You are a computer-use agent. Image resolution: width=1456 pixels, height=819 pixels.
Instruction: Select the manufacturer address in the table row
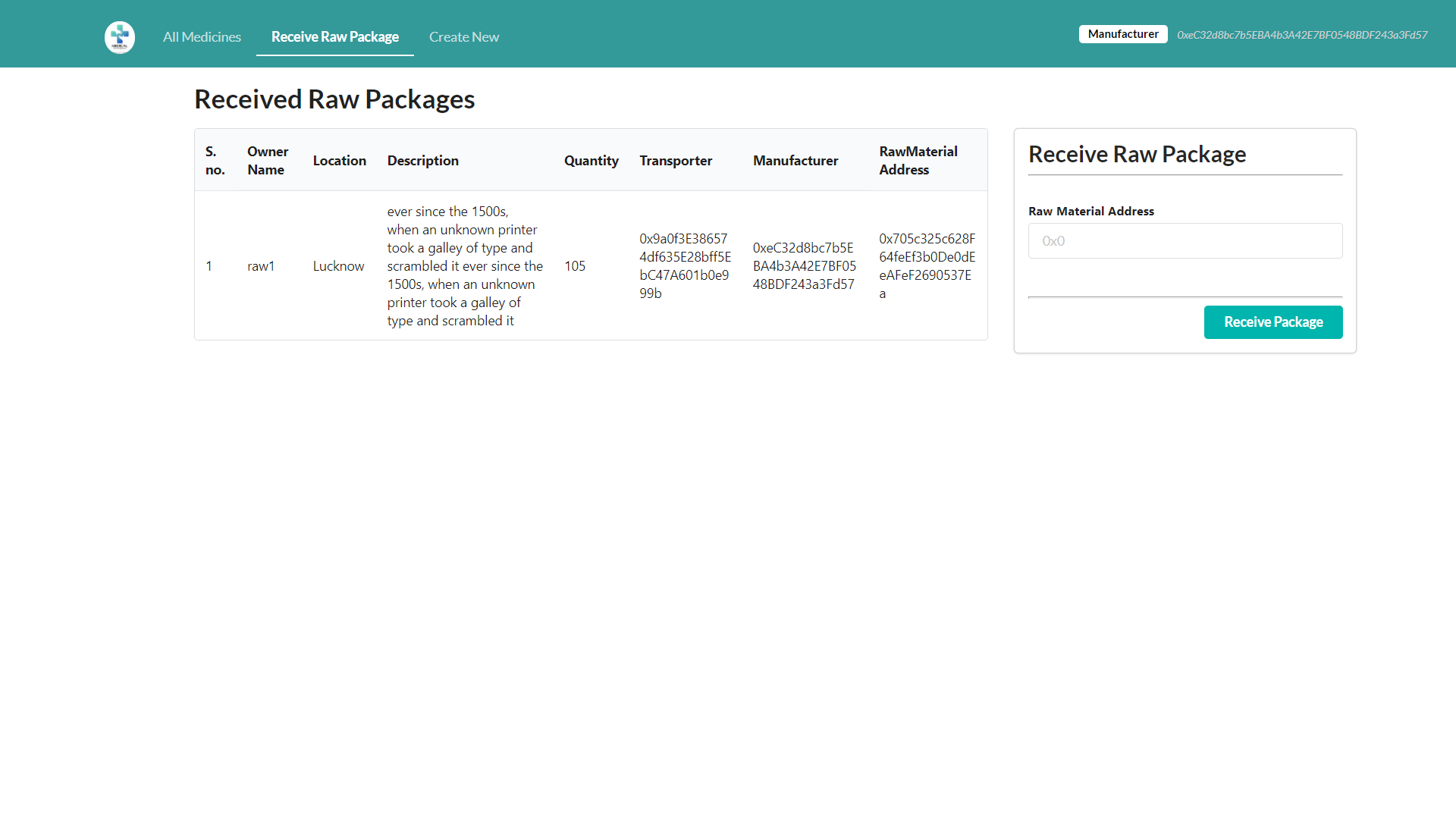click(x=804, y=265)
